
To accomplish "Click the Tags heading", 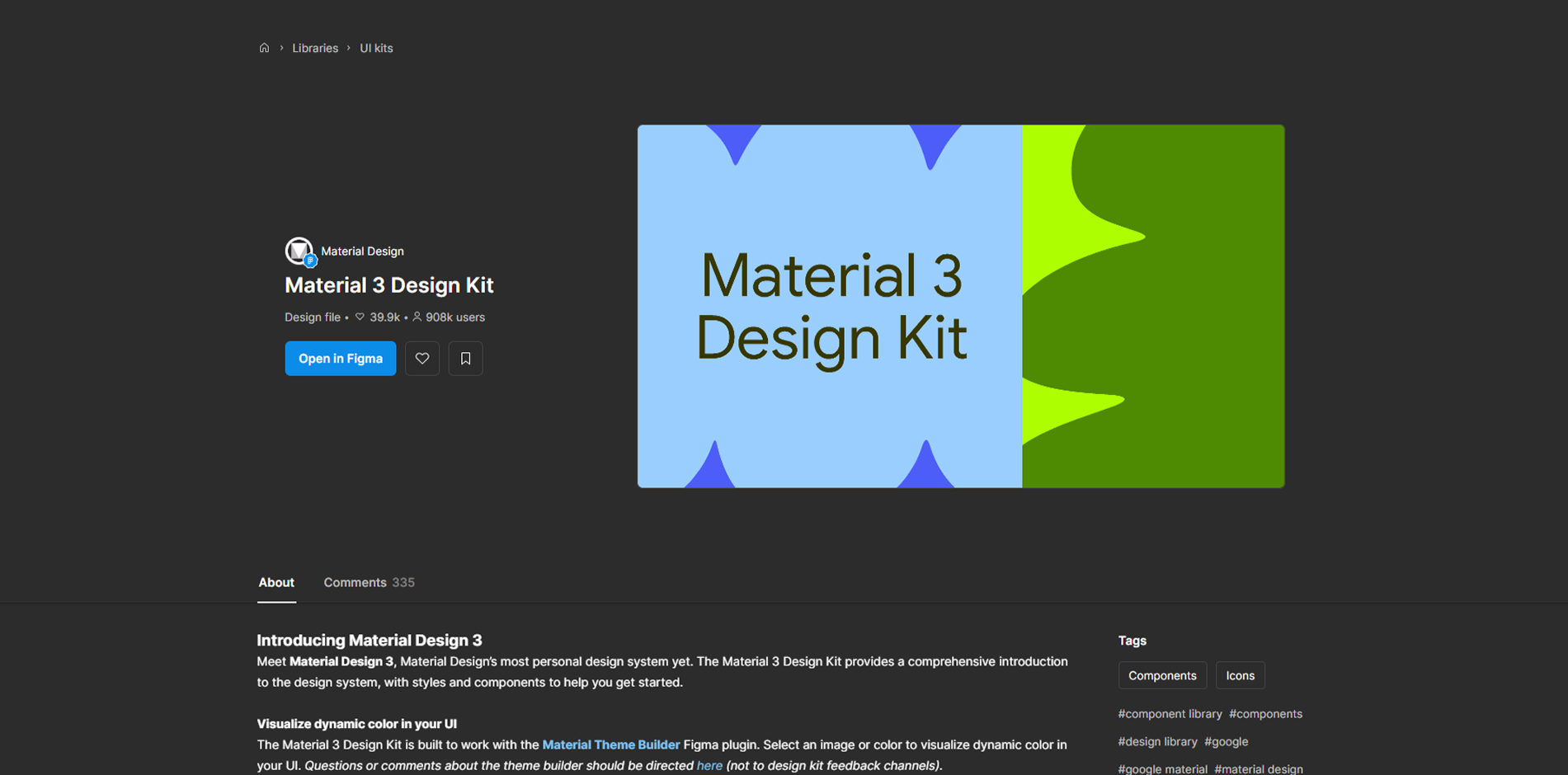I will pos(1132,641).
